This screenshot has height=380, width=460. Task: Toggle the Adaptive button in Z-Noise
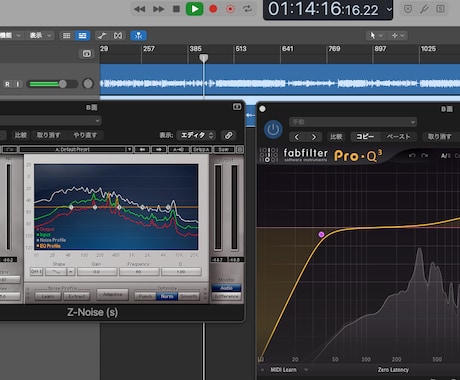[113, 295]
